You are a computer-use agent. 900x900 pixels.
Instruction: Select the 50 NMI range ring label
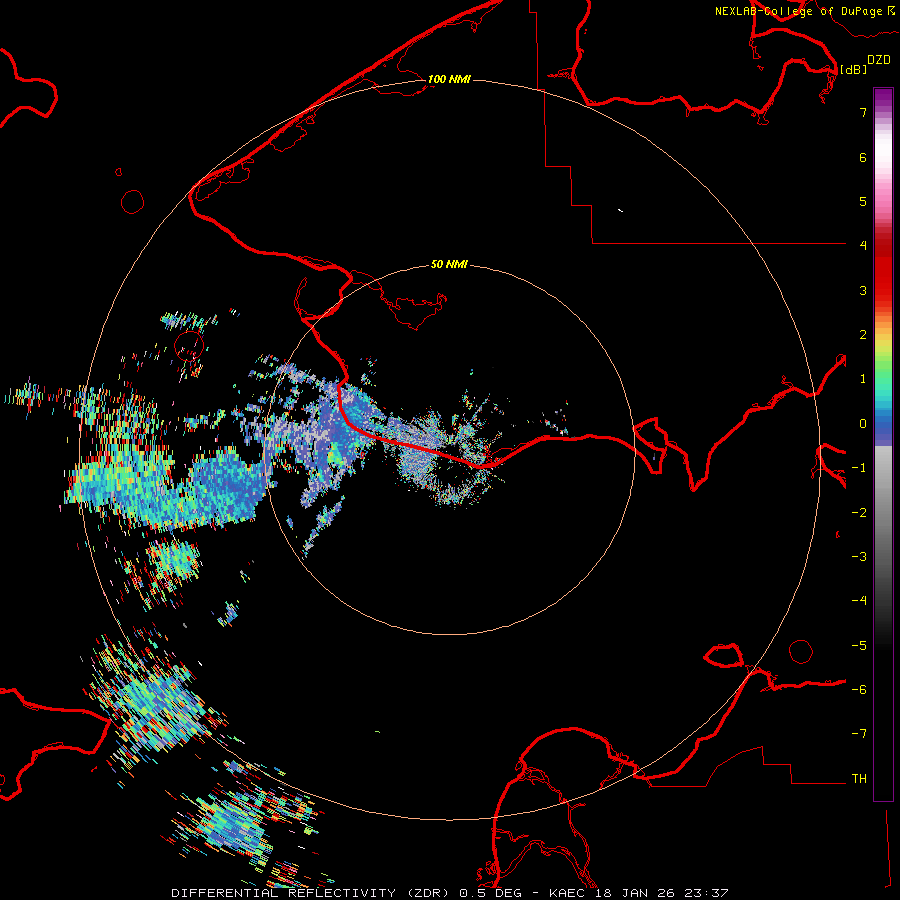click(x=449, y=264)
